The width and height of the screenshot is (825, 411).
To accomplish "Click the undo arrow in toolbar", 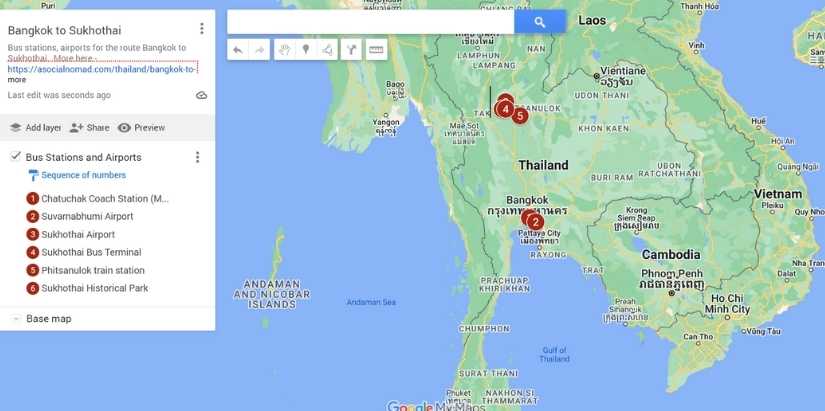I will 238,50.
